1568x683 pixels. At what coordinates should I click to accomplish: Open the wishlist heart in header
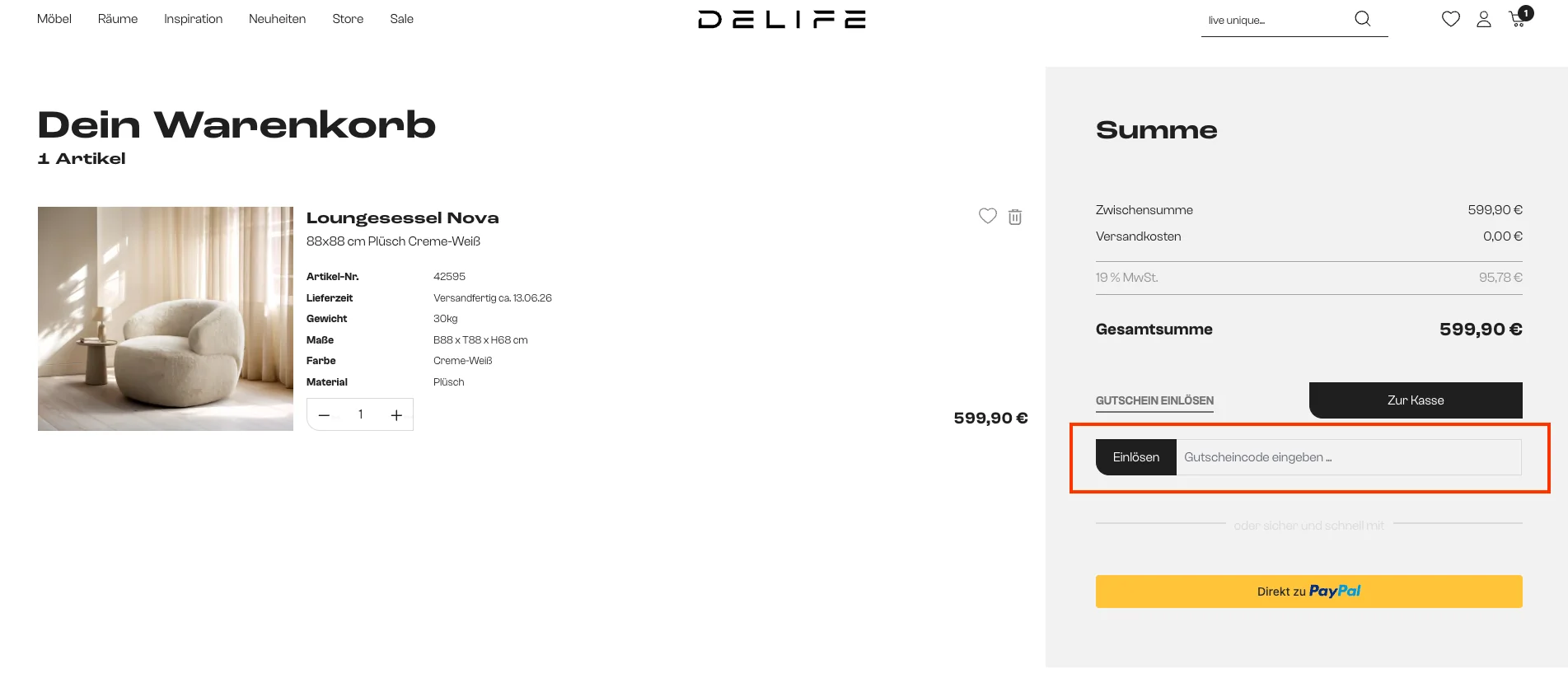[x=1450, y=19]
